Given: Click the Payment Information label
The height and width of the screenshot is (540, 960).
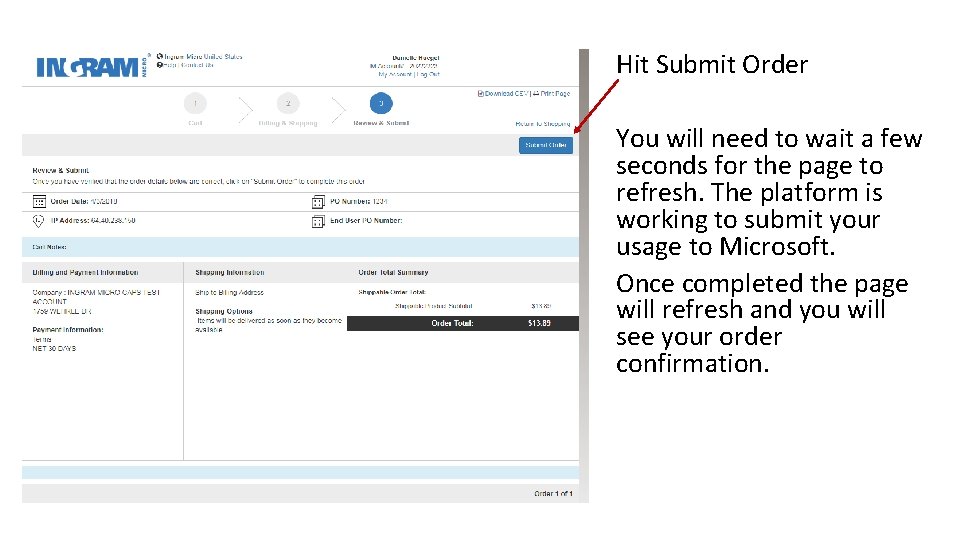Looking at the screenshot, I should (x=68, y=329).
